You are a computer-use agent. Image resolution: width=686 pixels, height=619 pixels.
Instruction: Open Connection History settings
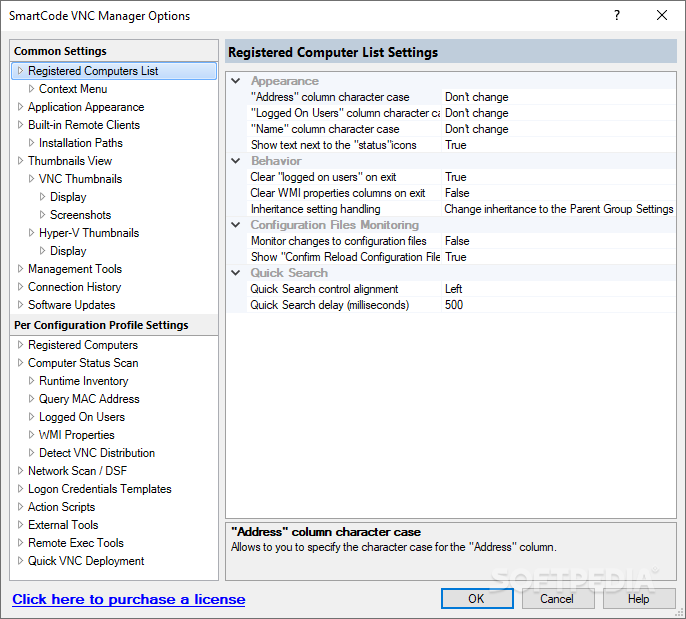[74, 287]
